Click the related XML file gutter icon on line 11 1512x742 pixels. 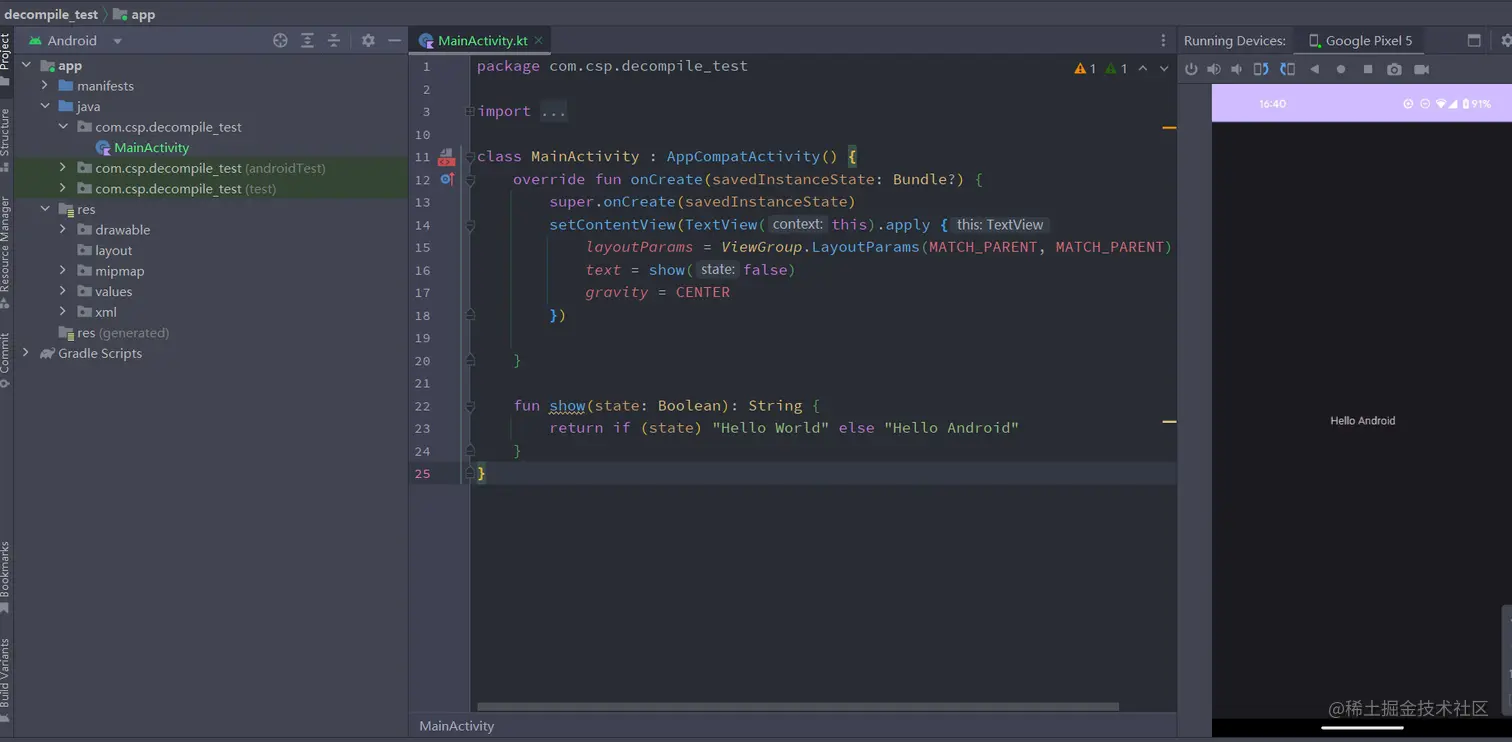click(447, 157)
